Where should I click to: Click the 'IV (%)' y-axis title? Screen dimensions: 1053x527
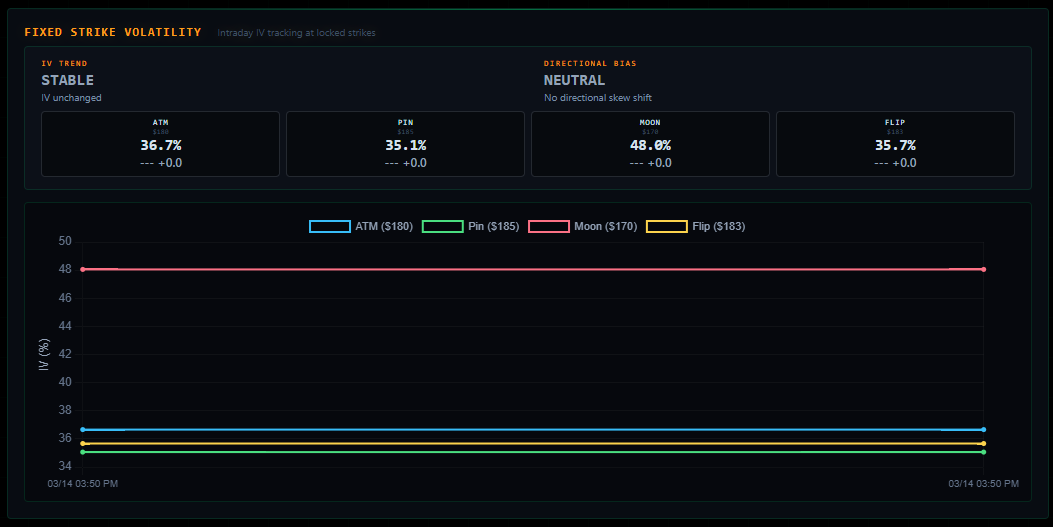tap(44, 354)
